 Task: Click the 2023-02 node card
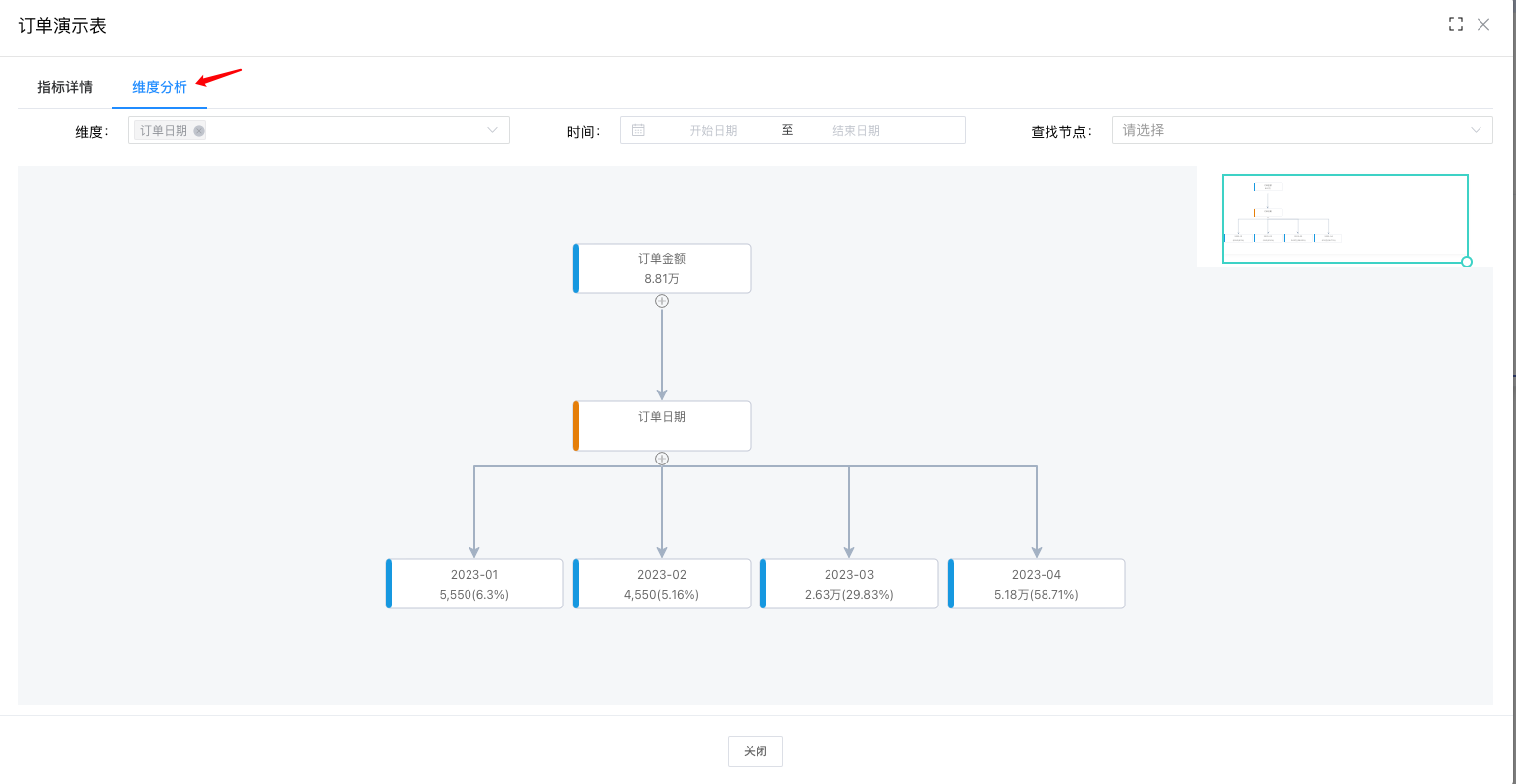[x=662, y=584]
